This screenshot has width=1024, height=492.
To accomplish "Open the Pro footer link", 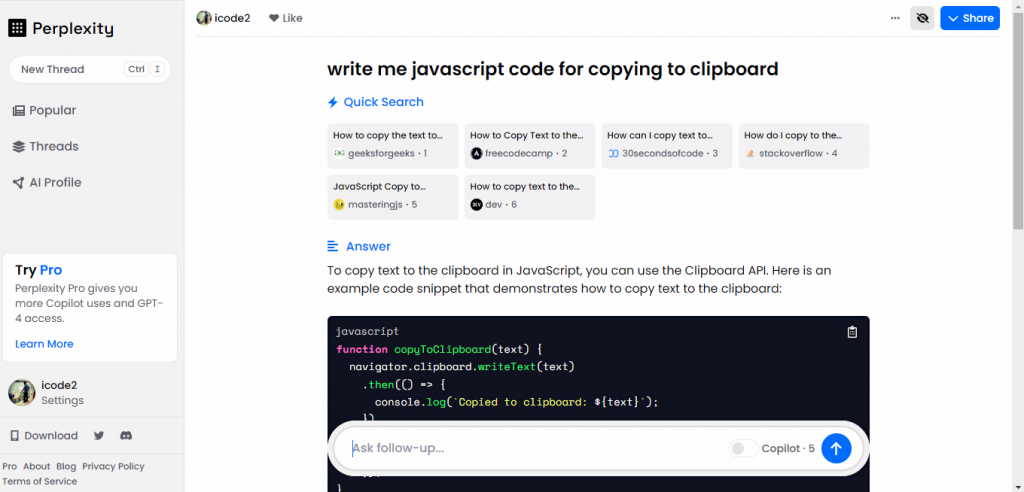I will pos(10,467).
